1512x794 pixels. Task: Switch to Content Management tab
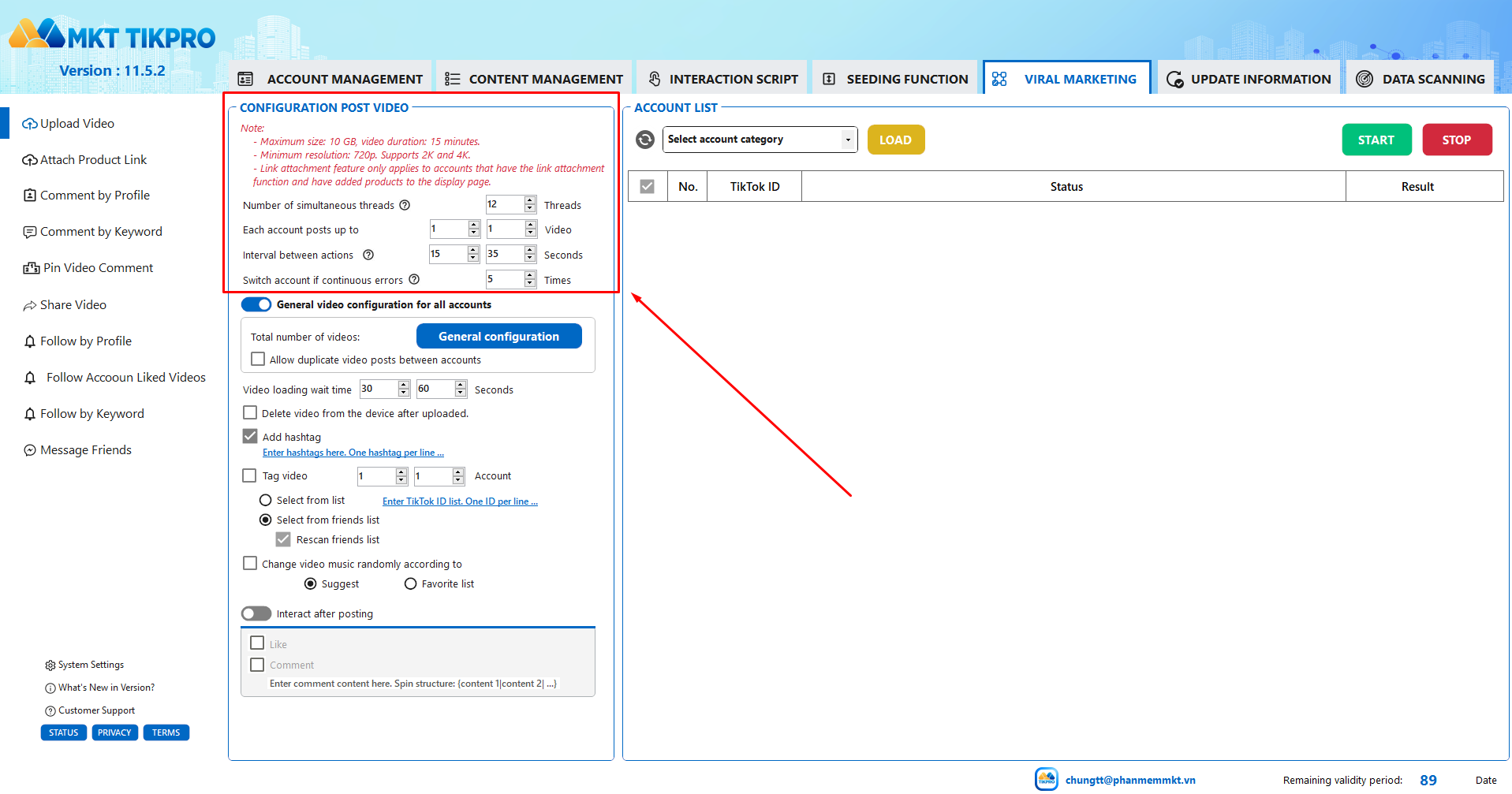(x=534, y=79)
